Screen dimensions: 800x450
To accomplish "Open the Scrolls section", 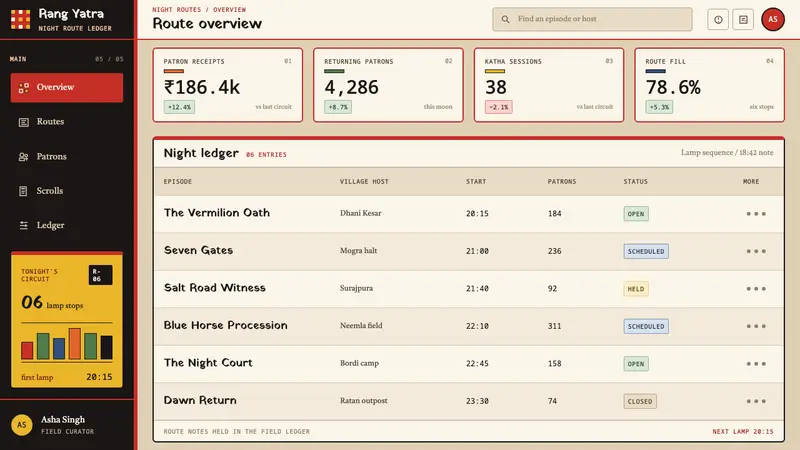I will click(67, 191).
